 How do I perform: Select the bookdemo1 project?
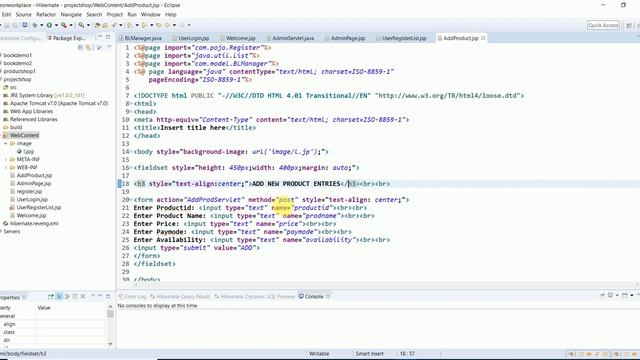pos(18,55)
